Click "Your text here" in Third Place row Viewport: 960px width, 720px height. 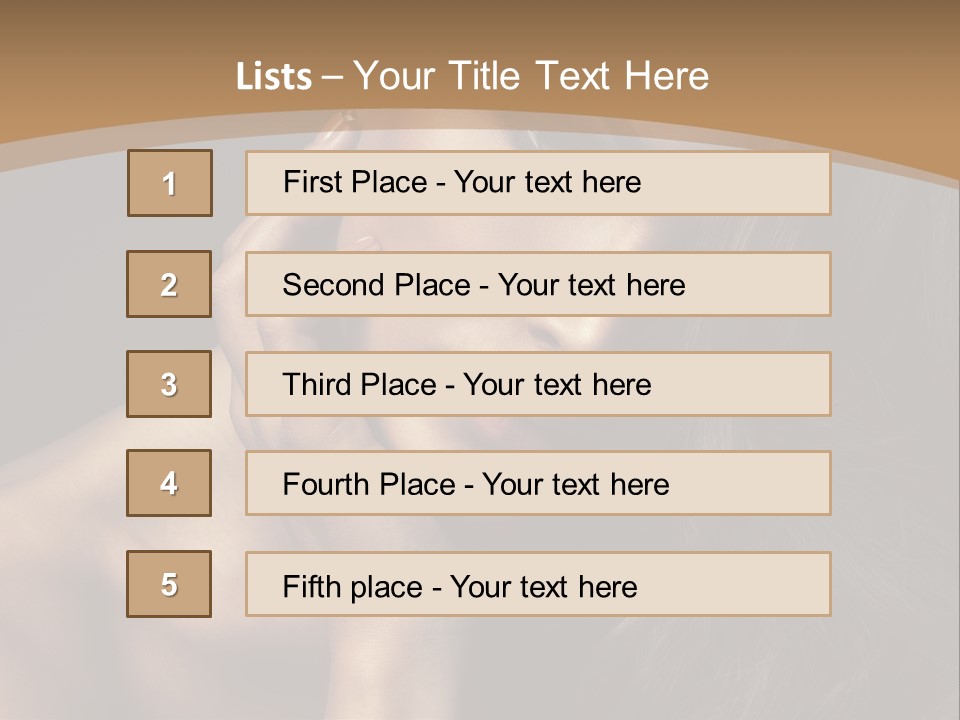tap(557, 385)
